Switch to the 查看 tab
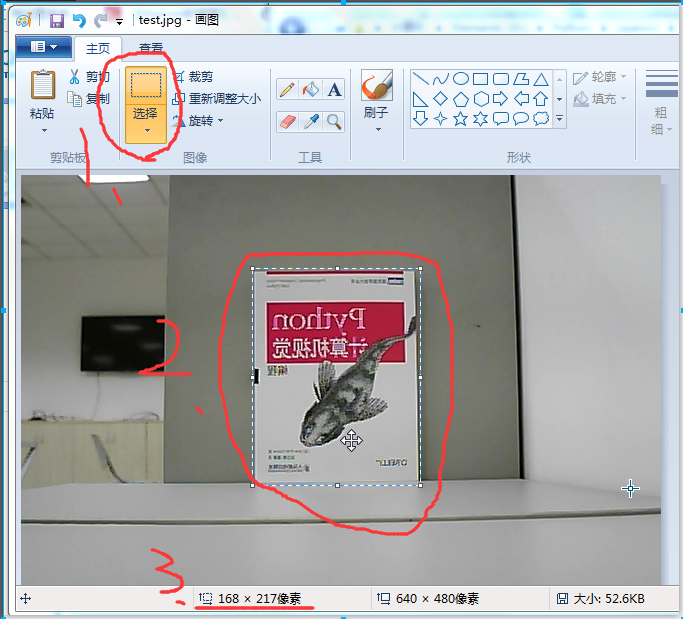This screenshot has height=619, width=683. coord(151,48)
